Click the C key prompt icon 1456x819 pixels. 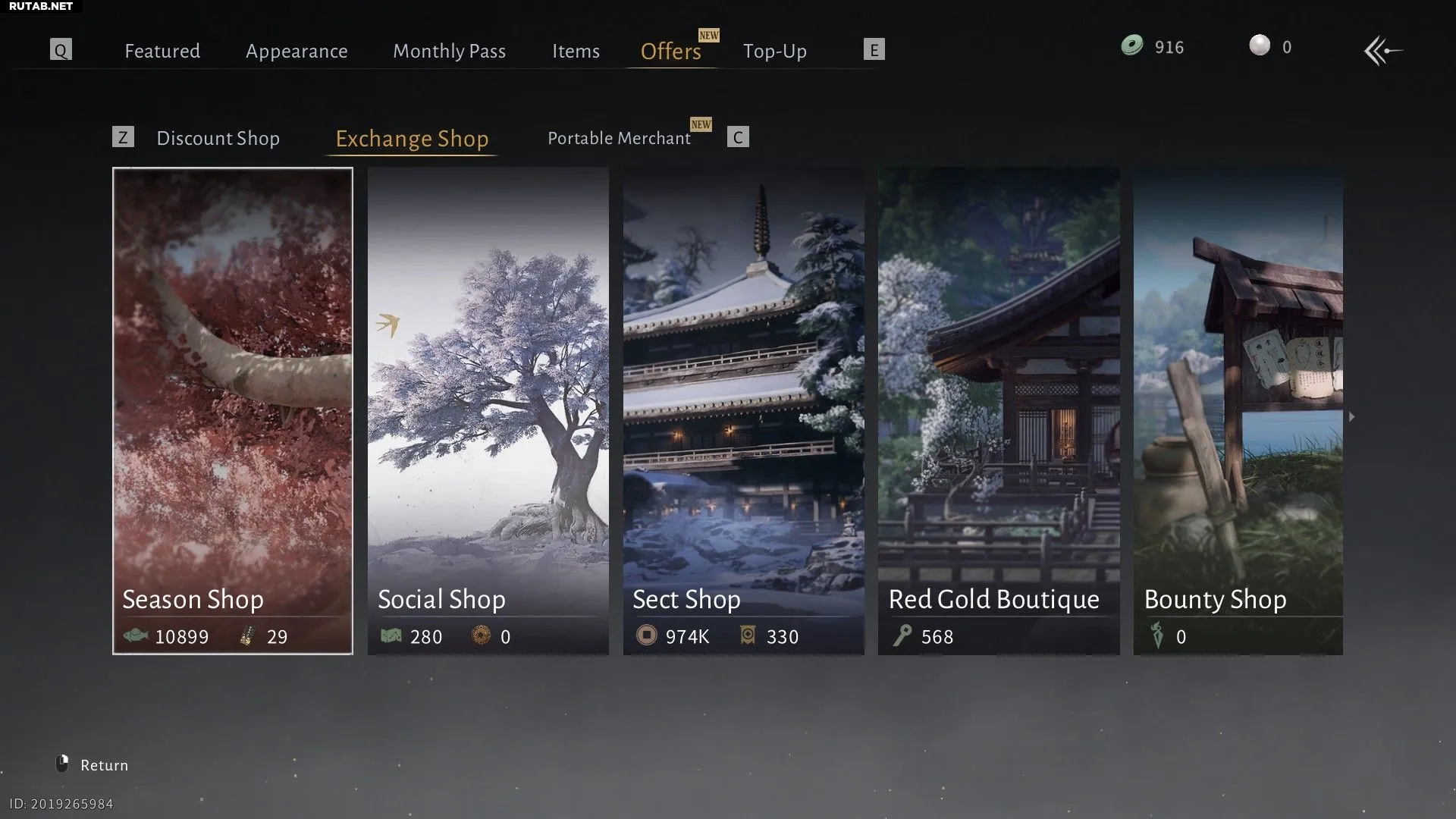[x=738, y=137]
